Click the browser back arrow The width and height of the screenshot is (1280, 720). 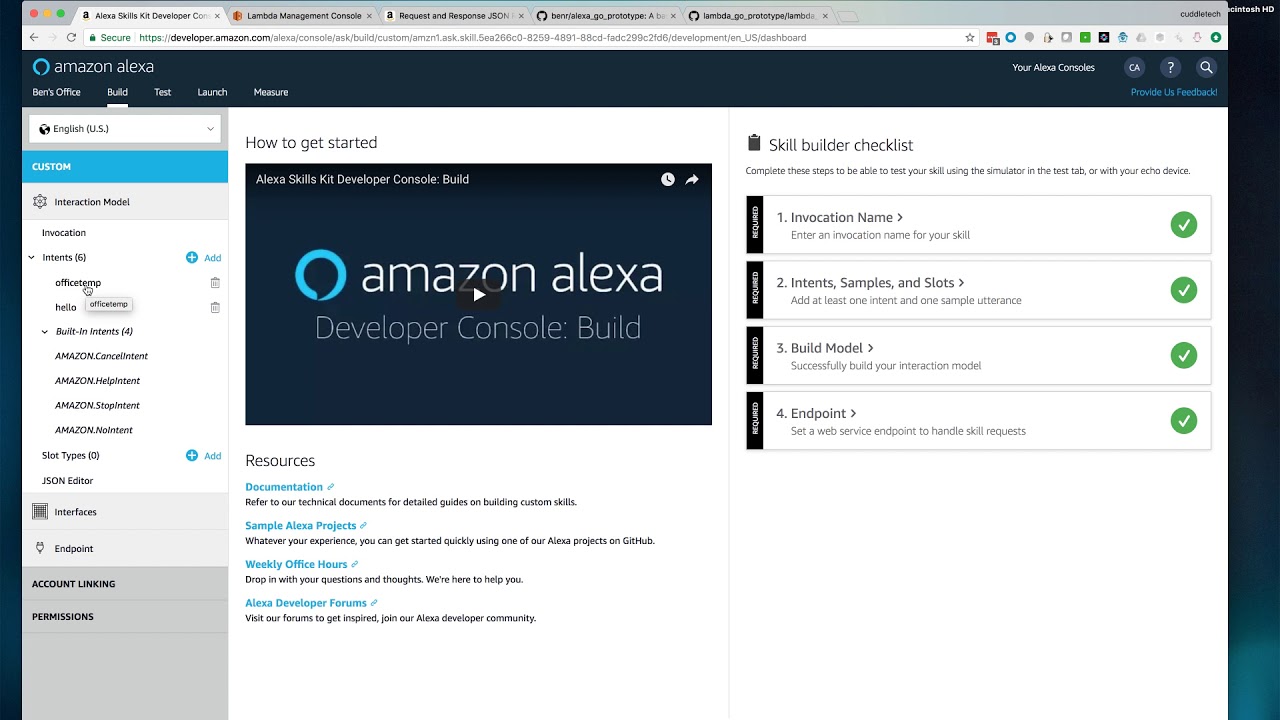point(34,37)
